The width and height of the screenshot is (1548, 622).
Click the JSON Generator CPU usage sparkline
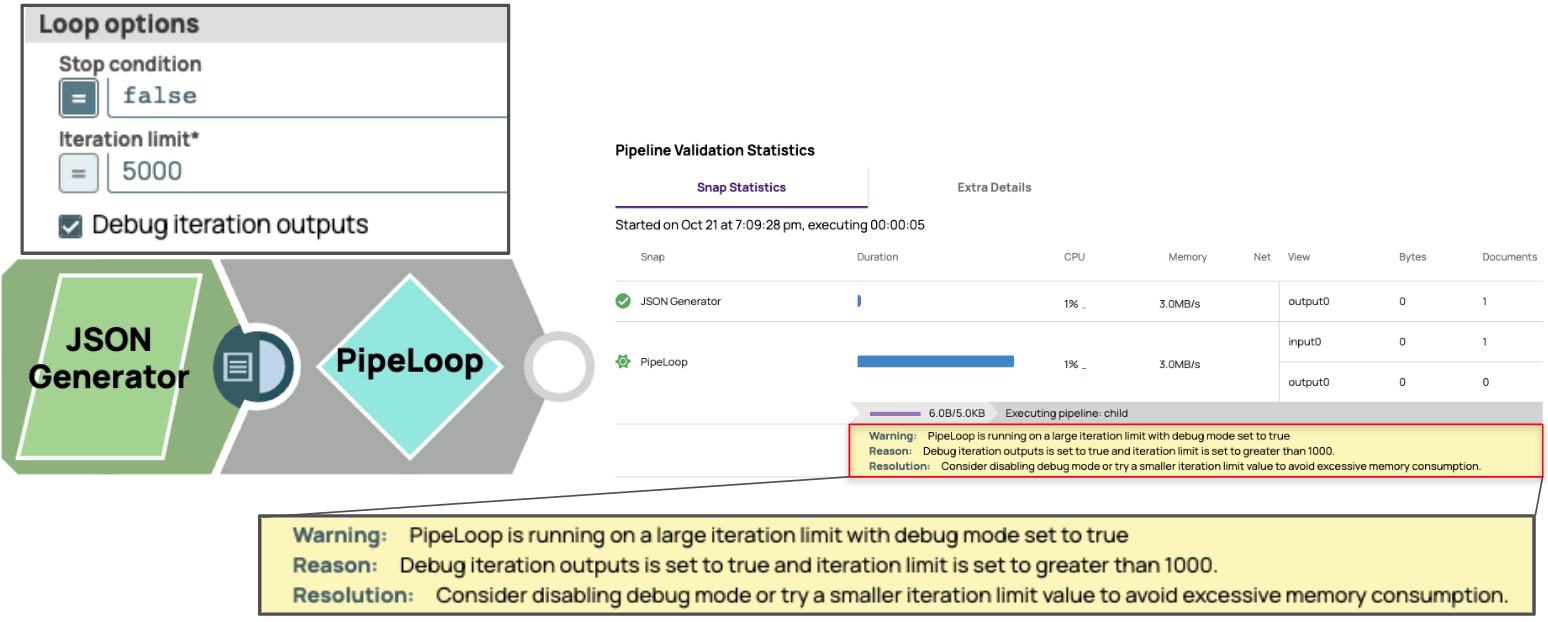coord(1083,304)
